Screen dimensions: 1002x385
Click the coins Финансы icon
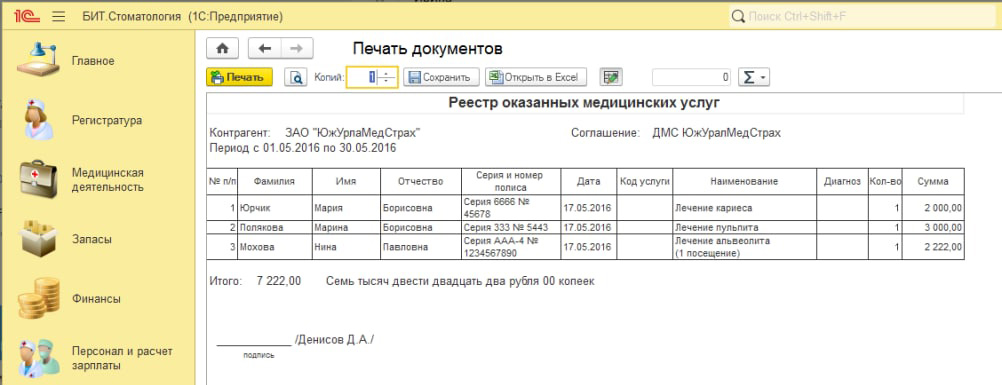pyautogui.click(x=38, y=299)
